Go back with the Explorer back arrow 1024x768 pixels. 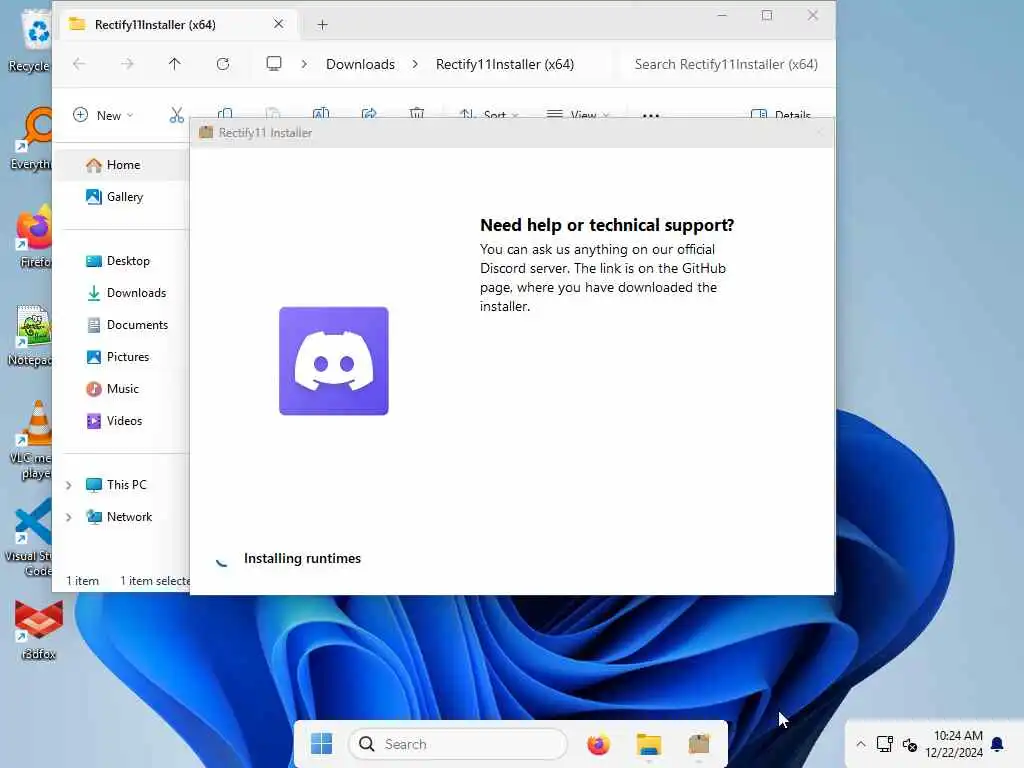pyautogui.click(x=79, y=64)
